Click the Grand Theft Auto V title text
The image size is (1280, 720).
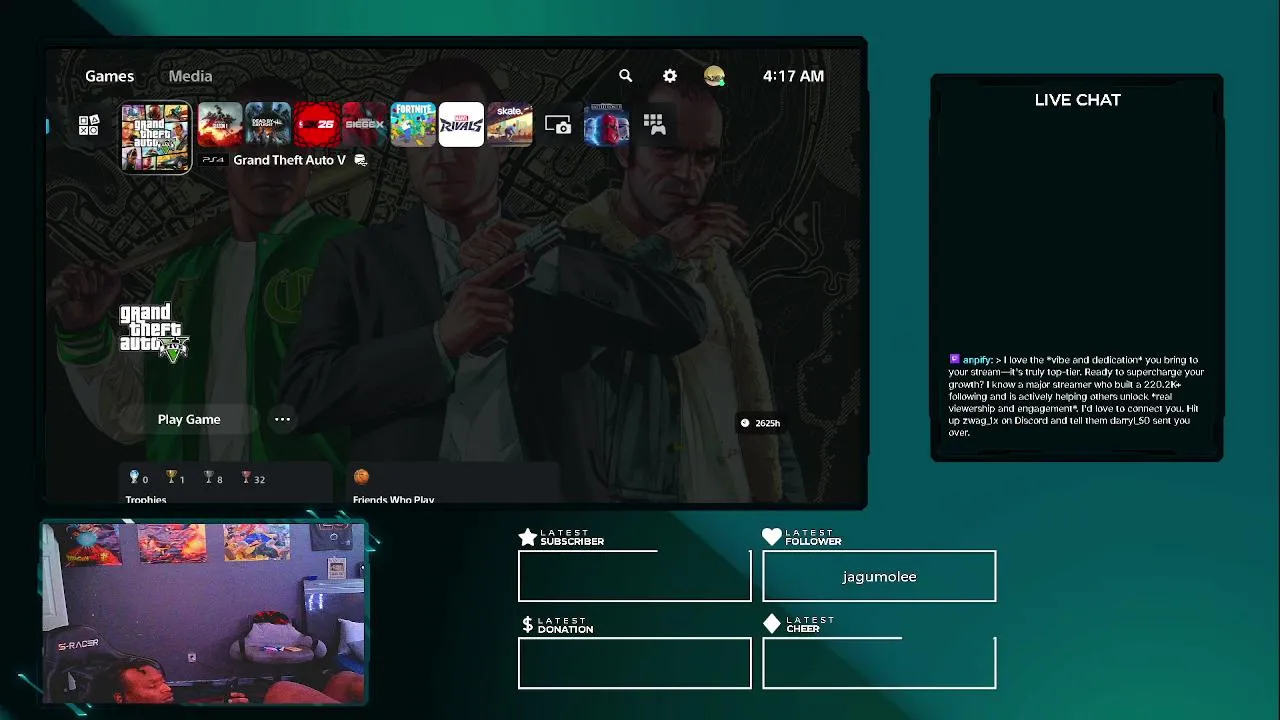pyautogui.click(x=289, y=160)
